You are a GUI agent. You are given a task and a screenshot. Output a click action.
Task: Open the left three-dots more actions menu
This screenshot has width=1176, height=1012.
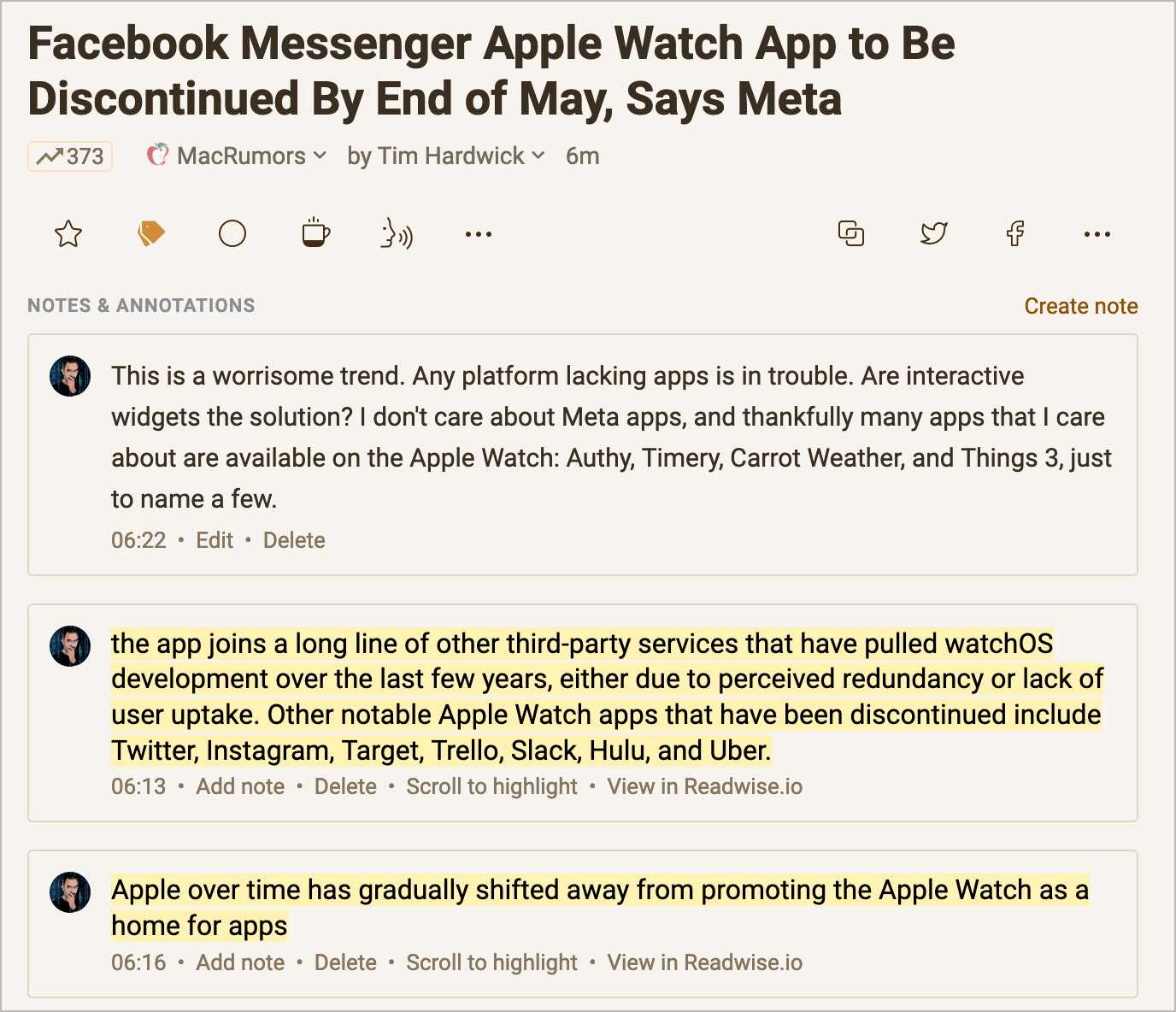pos(479,234)
